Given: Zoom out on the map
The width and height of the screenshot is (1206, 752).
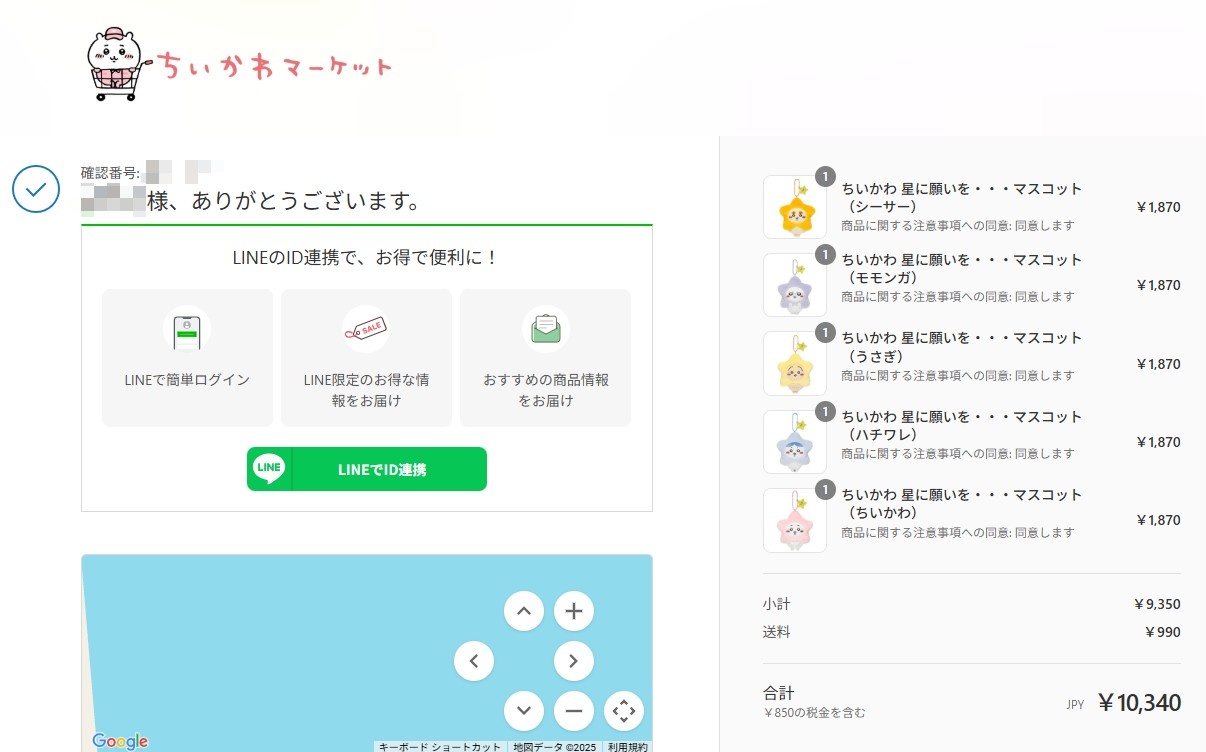Looking at the screenshot, I should 574,711.
